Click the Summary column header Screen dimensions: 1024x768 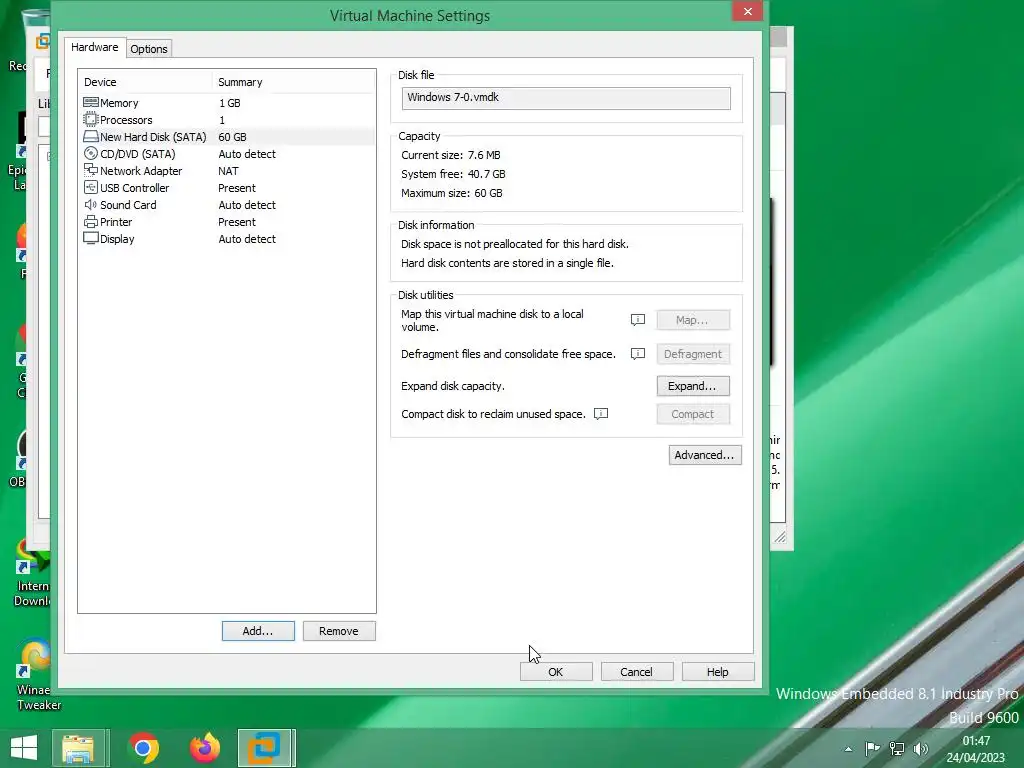coord(293,82)
